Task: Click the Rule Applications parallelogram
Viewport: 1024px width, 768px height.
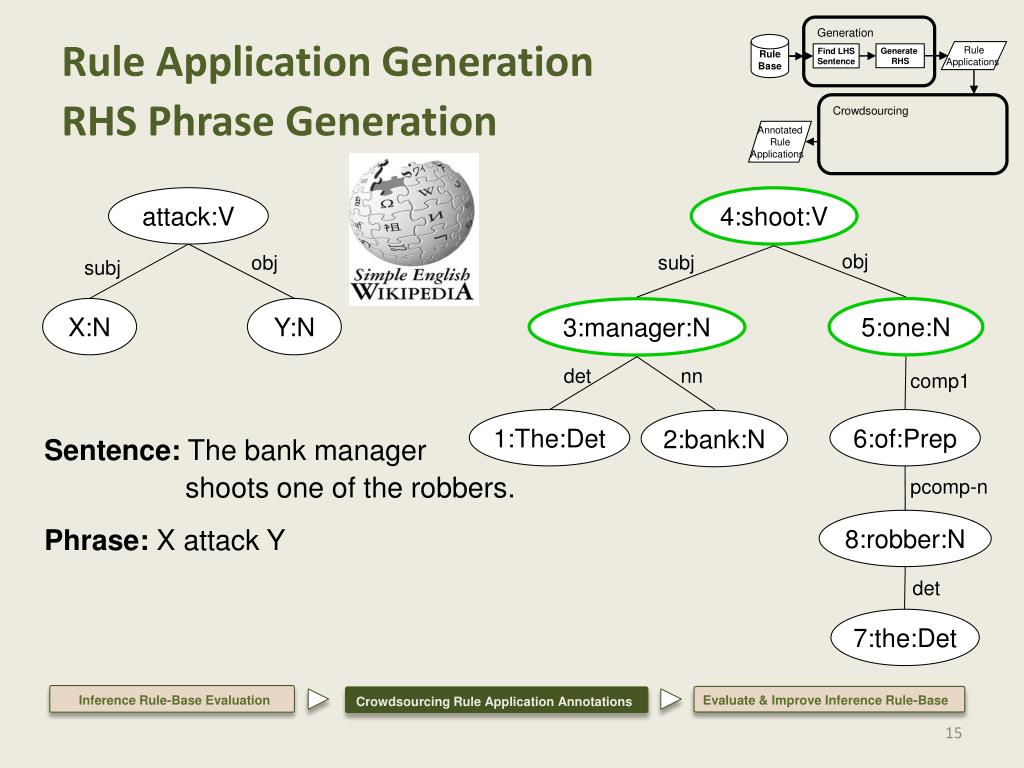Action: [x=973, y=56]
